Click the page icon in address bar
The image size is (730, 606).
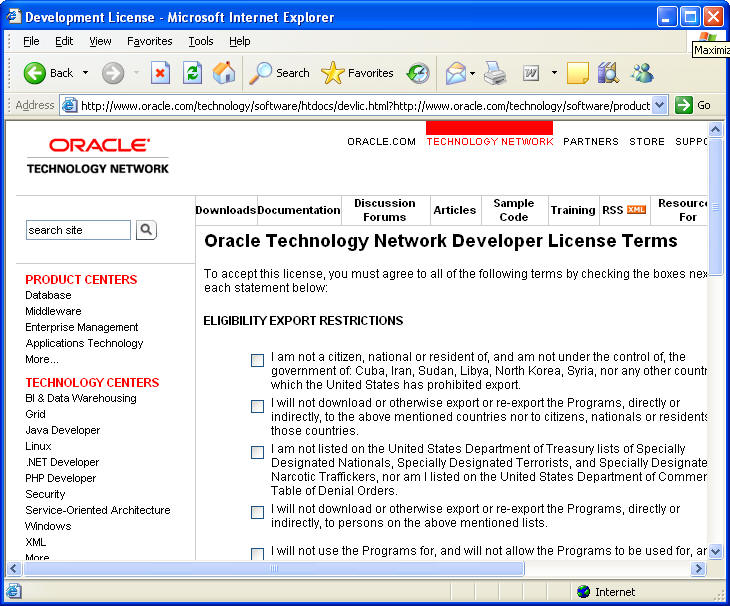coord(70,105)
